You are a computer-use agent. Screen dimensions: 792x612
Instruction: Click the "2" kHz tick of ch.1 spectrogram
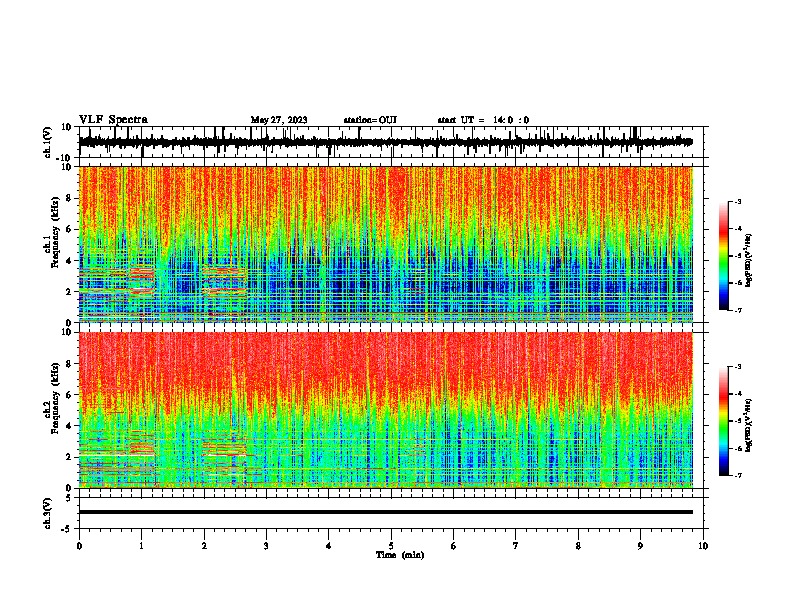coord(70,292)
